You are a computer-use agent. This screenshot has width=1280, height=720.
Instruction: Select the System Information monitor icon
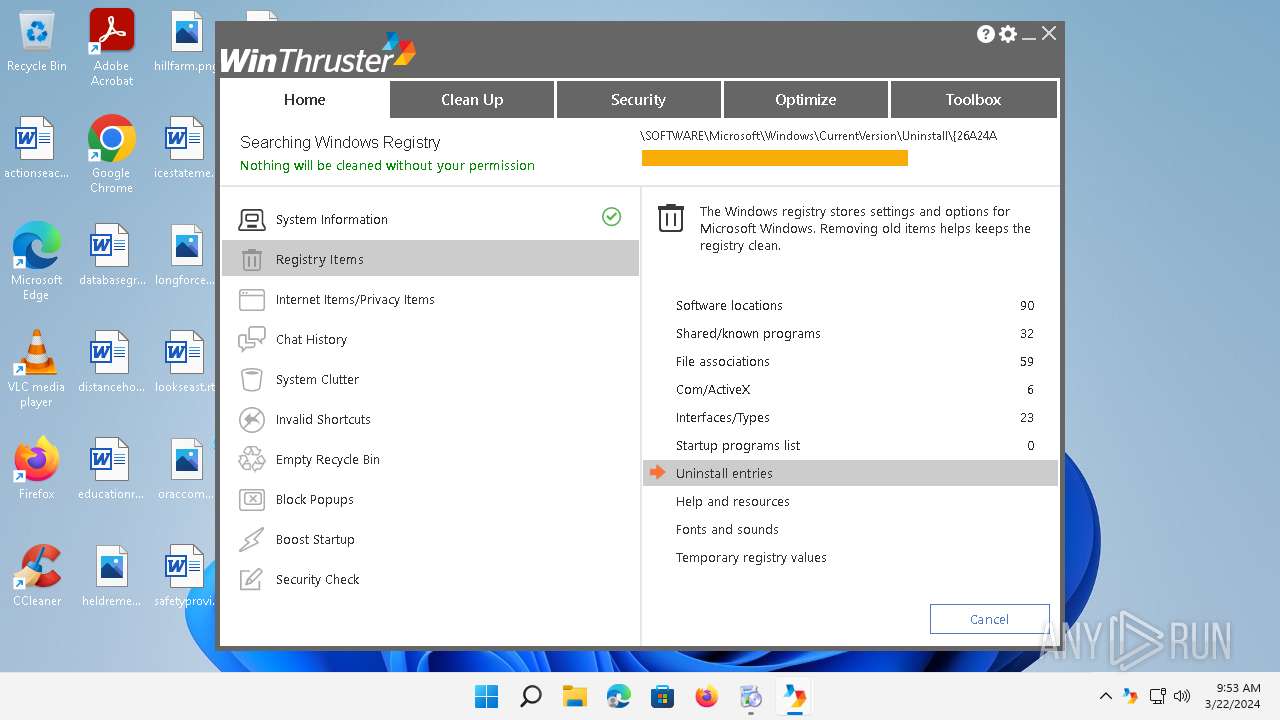[x=252, y=220]
